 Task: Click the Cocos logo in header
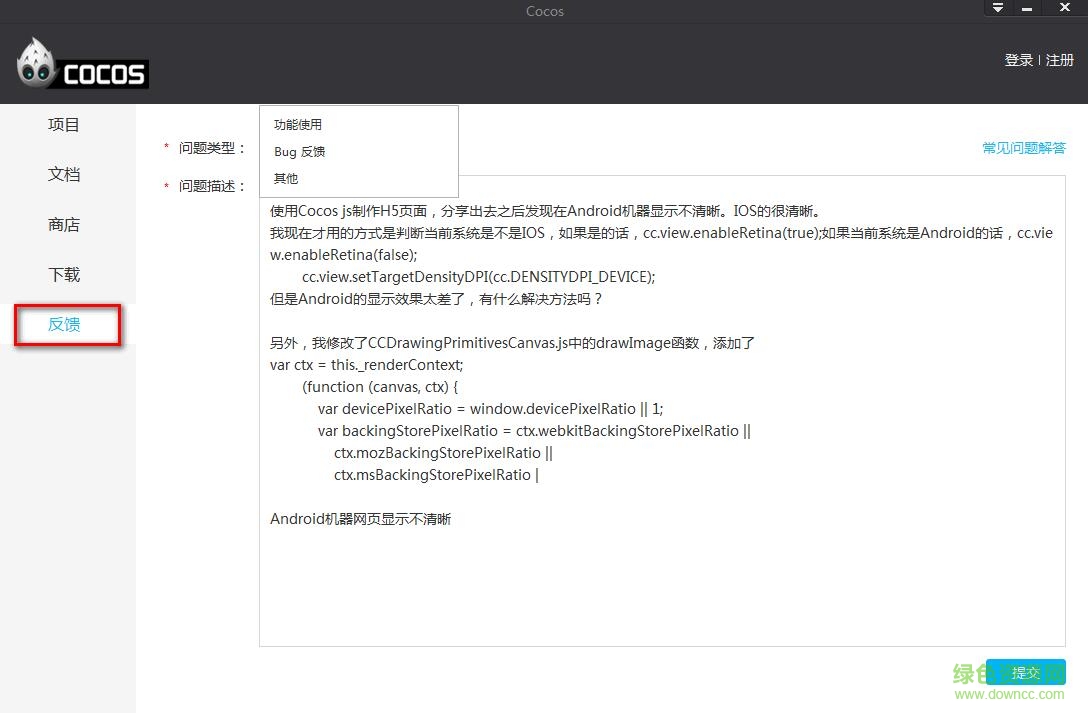coord(82,66)
